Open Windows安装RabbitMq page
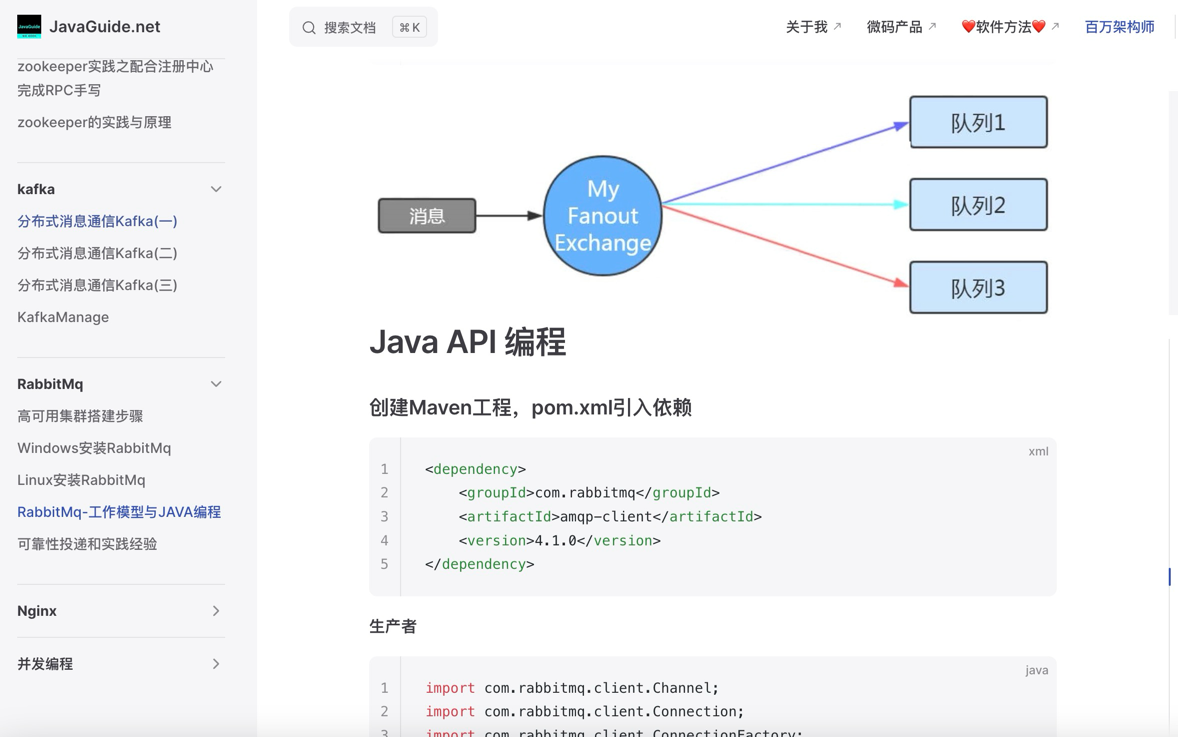1178x737 pixels. point(94,448)
